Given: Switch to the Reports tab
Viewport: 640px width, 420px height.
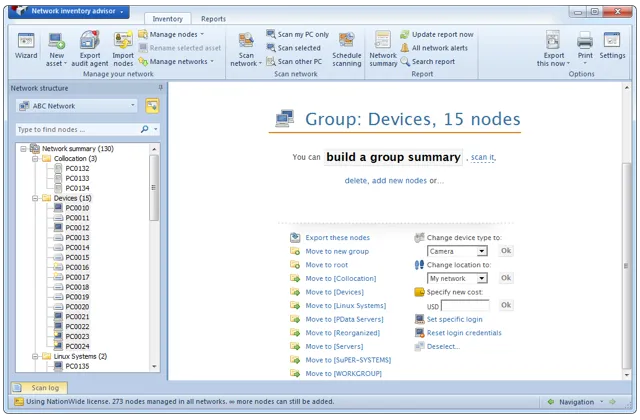Looking at the screenshot, I should pos(213,19).
